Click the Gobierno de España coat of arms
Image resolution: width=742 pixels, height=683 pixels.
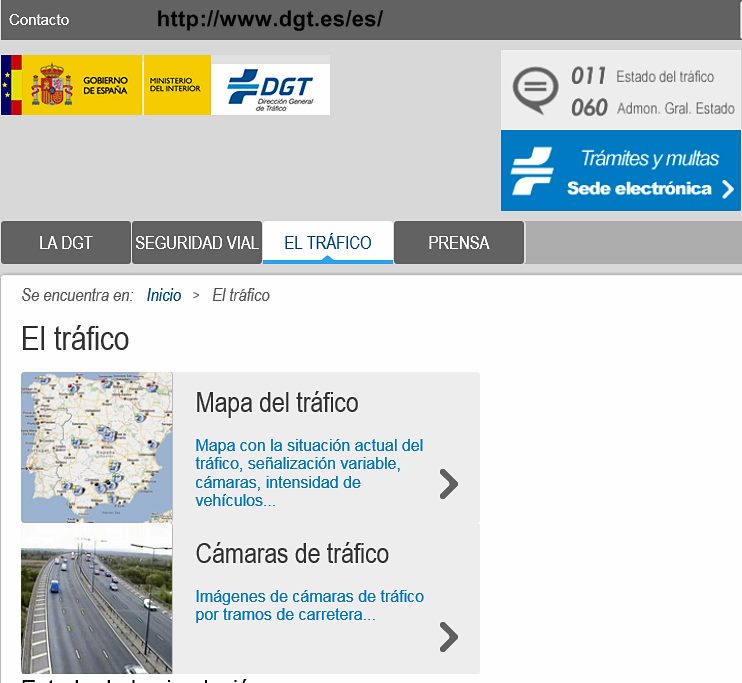point(52,85)
